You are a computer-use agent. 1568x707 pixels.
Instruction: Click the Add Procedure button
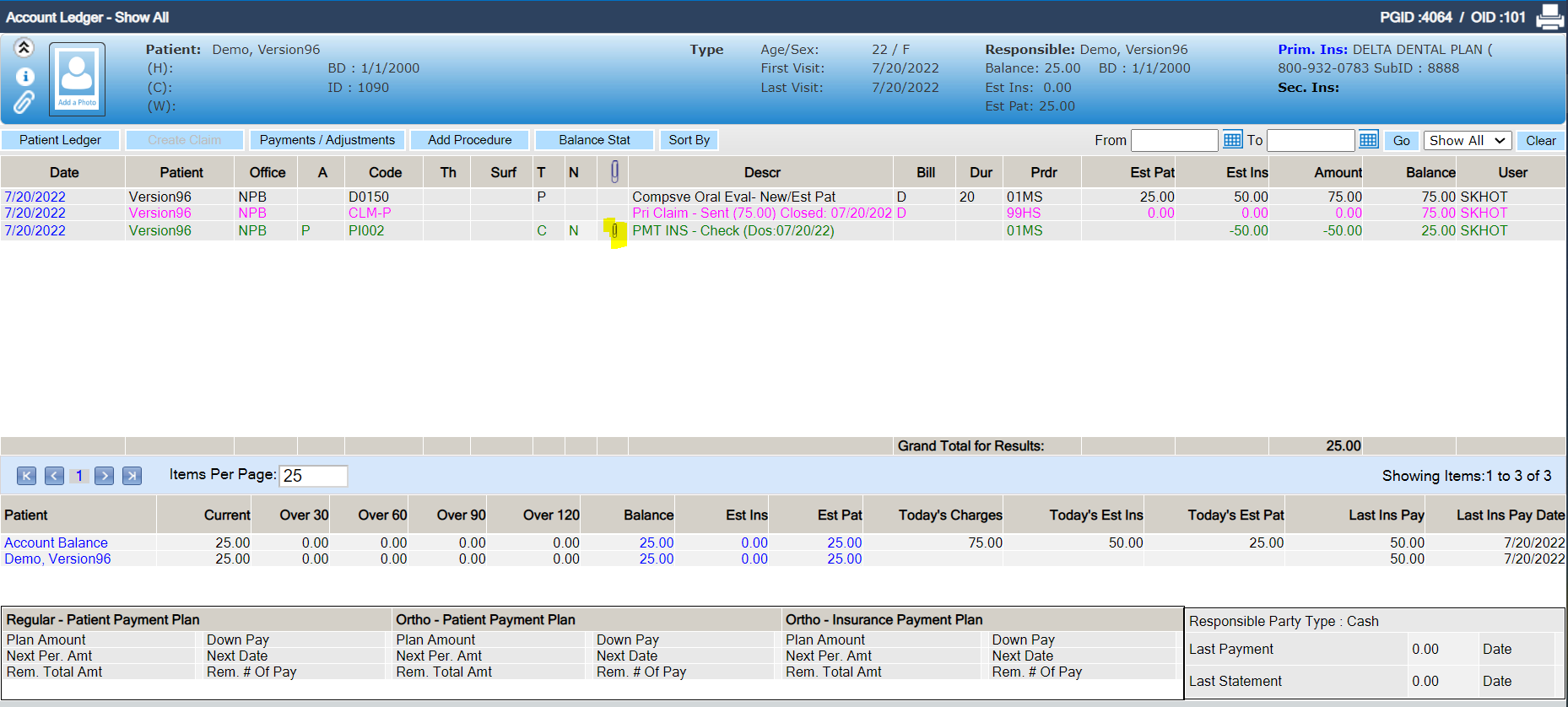[x=469, y=140]
